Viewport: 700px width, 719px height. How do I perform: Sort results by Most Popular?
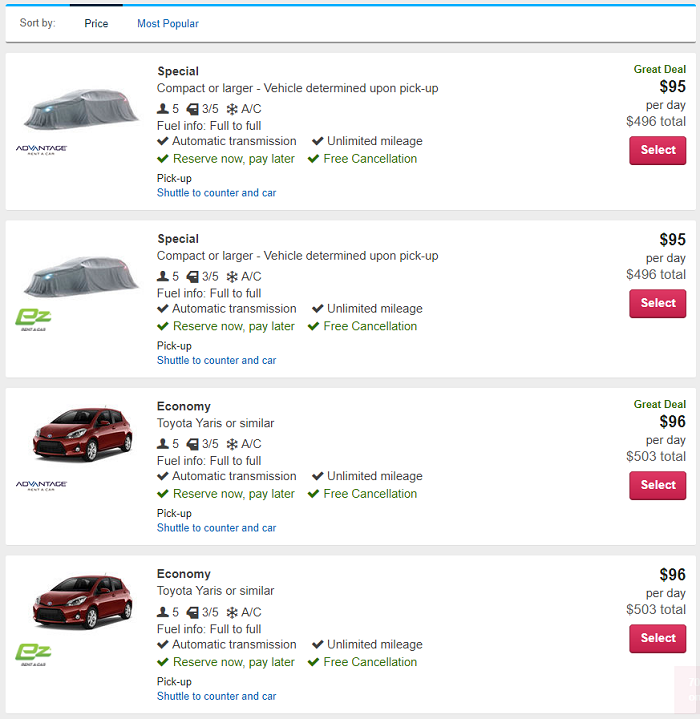pos(168,23)
